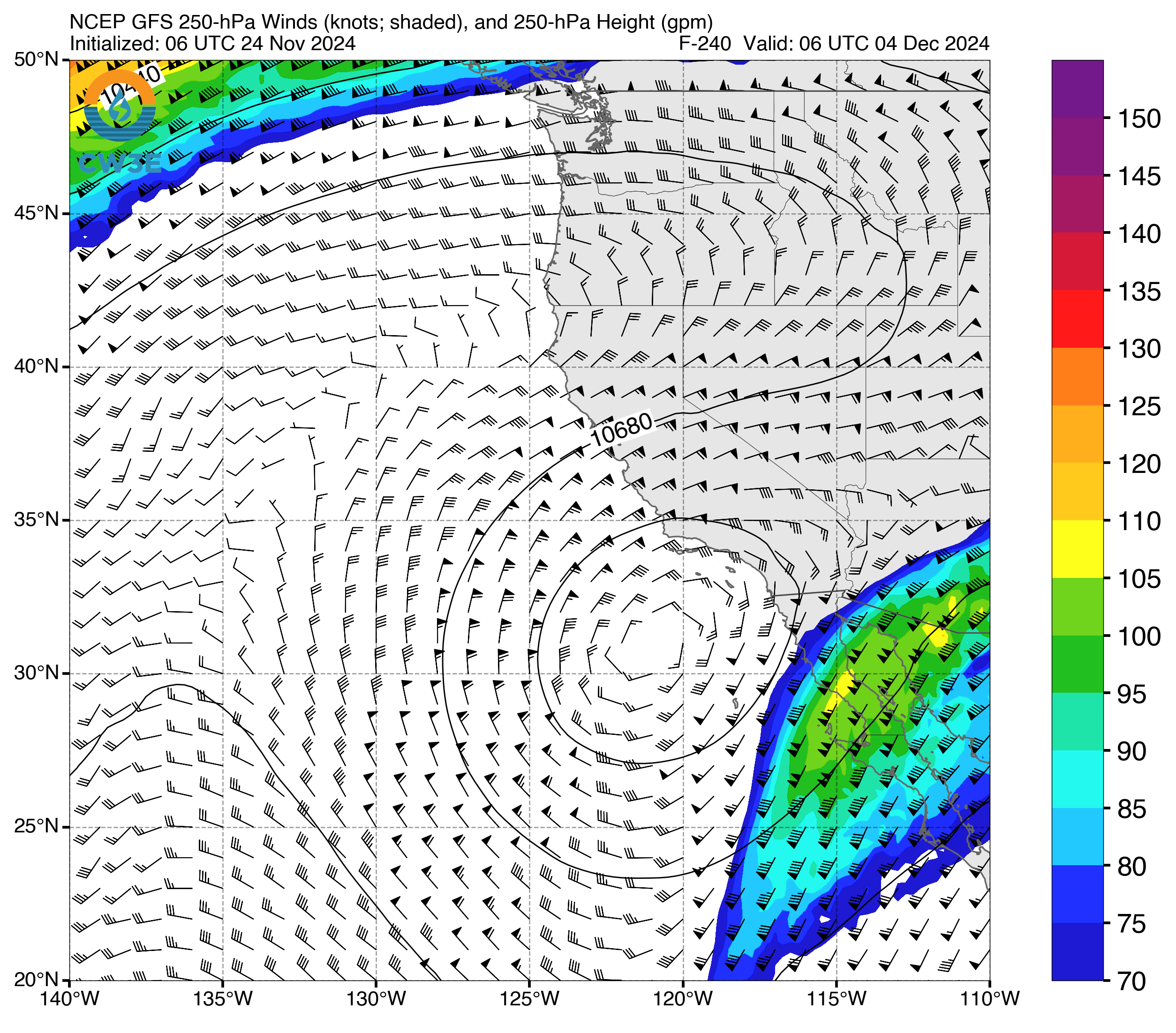Click the 25°N latitude label

coord(36,827)
